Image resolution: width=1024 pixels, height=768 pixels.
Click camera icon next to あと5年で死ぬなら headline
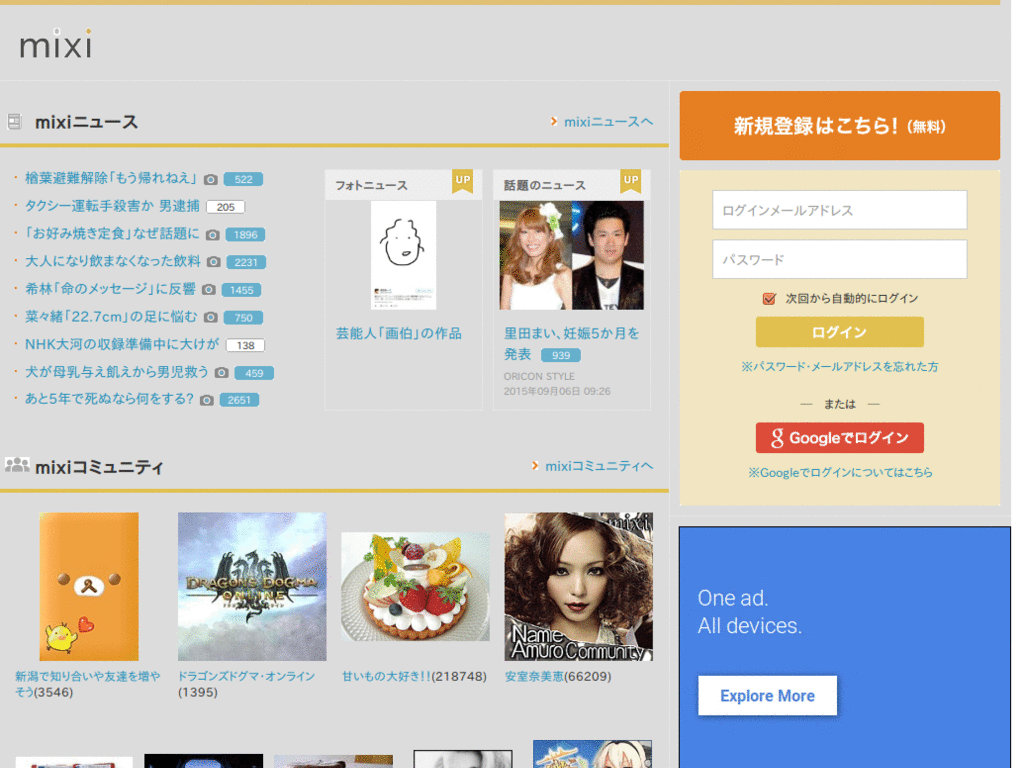pos(206,400)
